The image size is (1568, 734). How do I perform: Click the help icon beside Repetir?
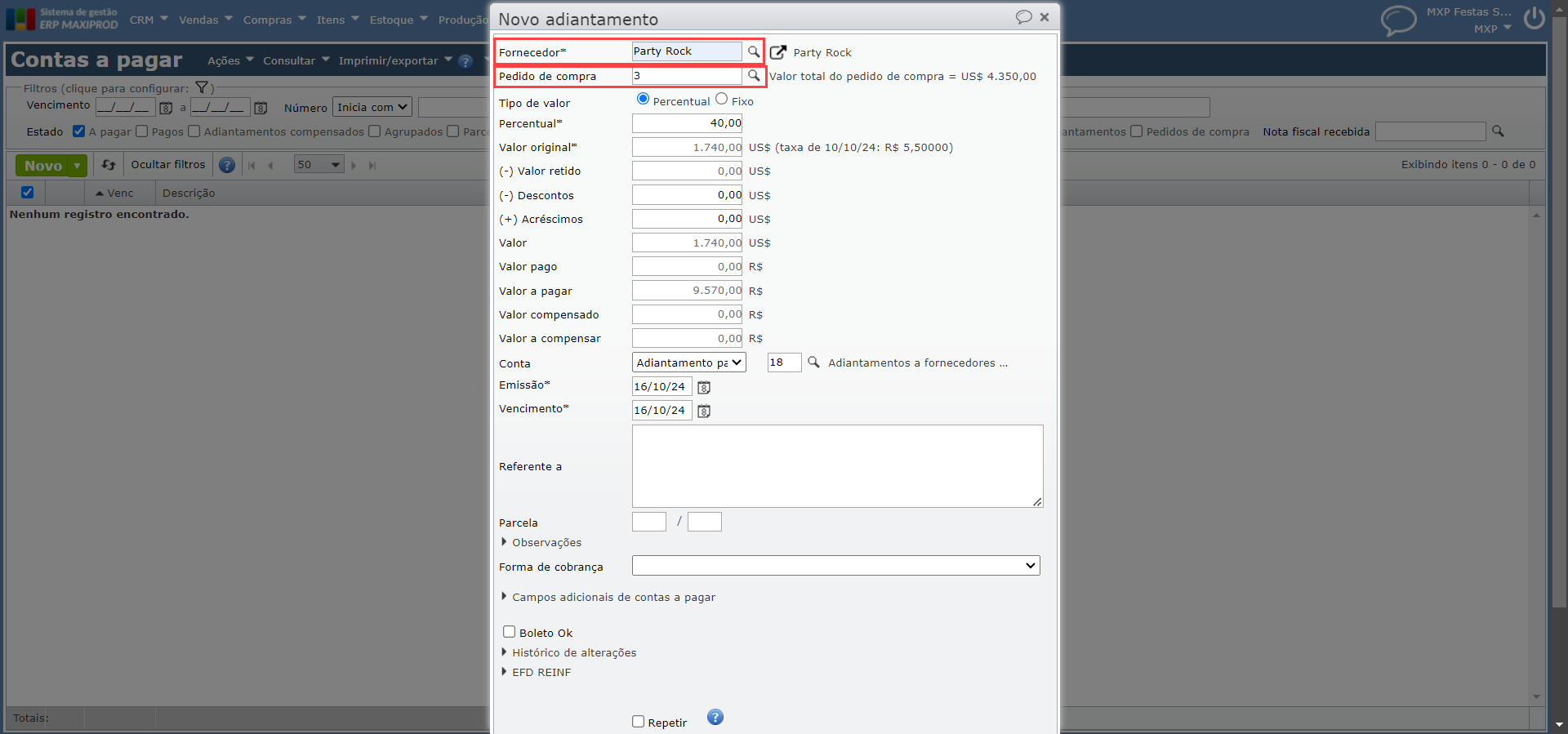[715, 718]
